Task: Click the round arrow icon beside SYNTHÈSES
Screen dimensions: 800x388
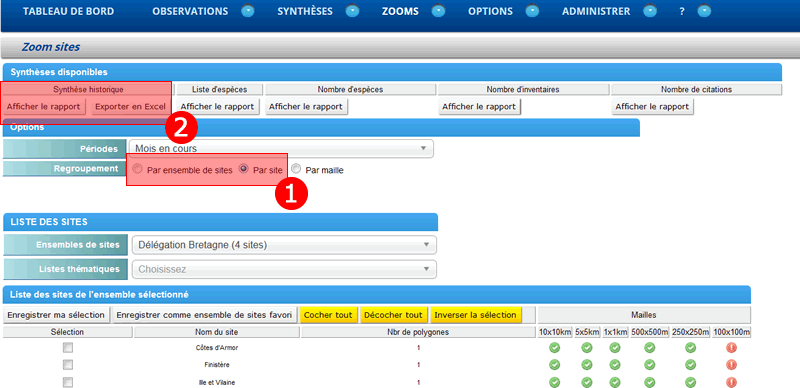Action: point(352,11)
